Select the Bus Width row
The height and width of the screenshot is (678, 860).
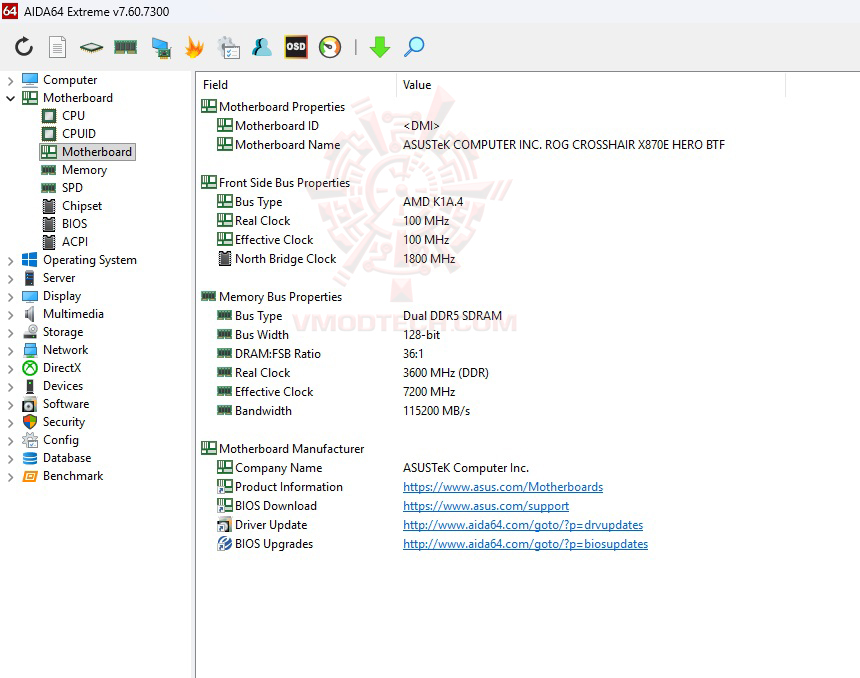pos(329,335)
